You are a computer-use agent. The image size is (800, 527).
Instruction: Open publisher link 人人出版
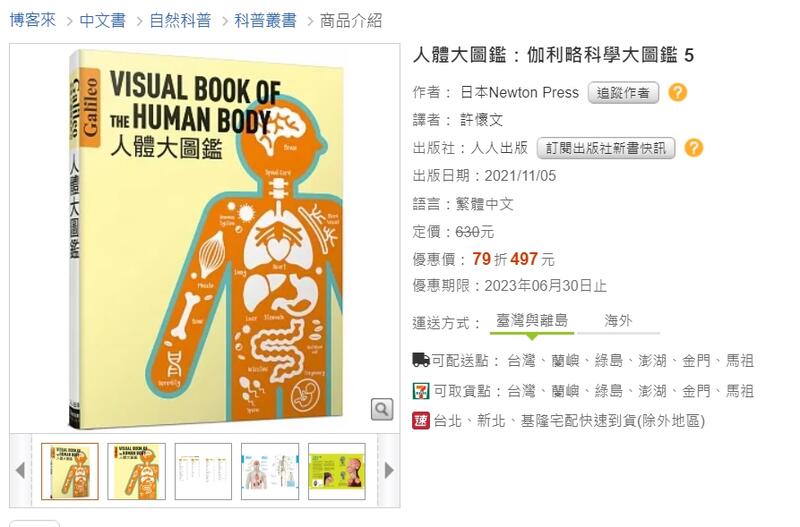[x=499, y=148]
